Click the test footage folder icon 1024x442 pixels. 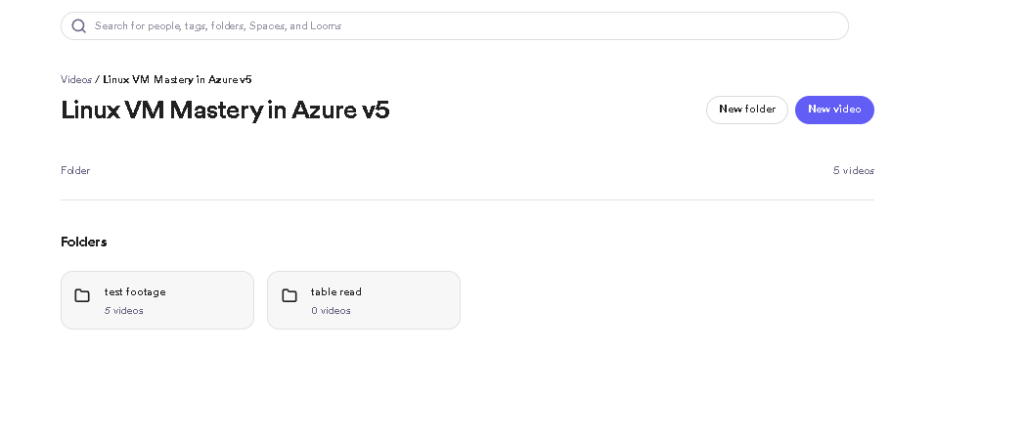click(82, 296)
